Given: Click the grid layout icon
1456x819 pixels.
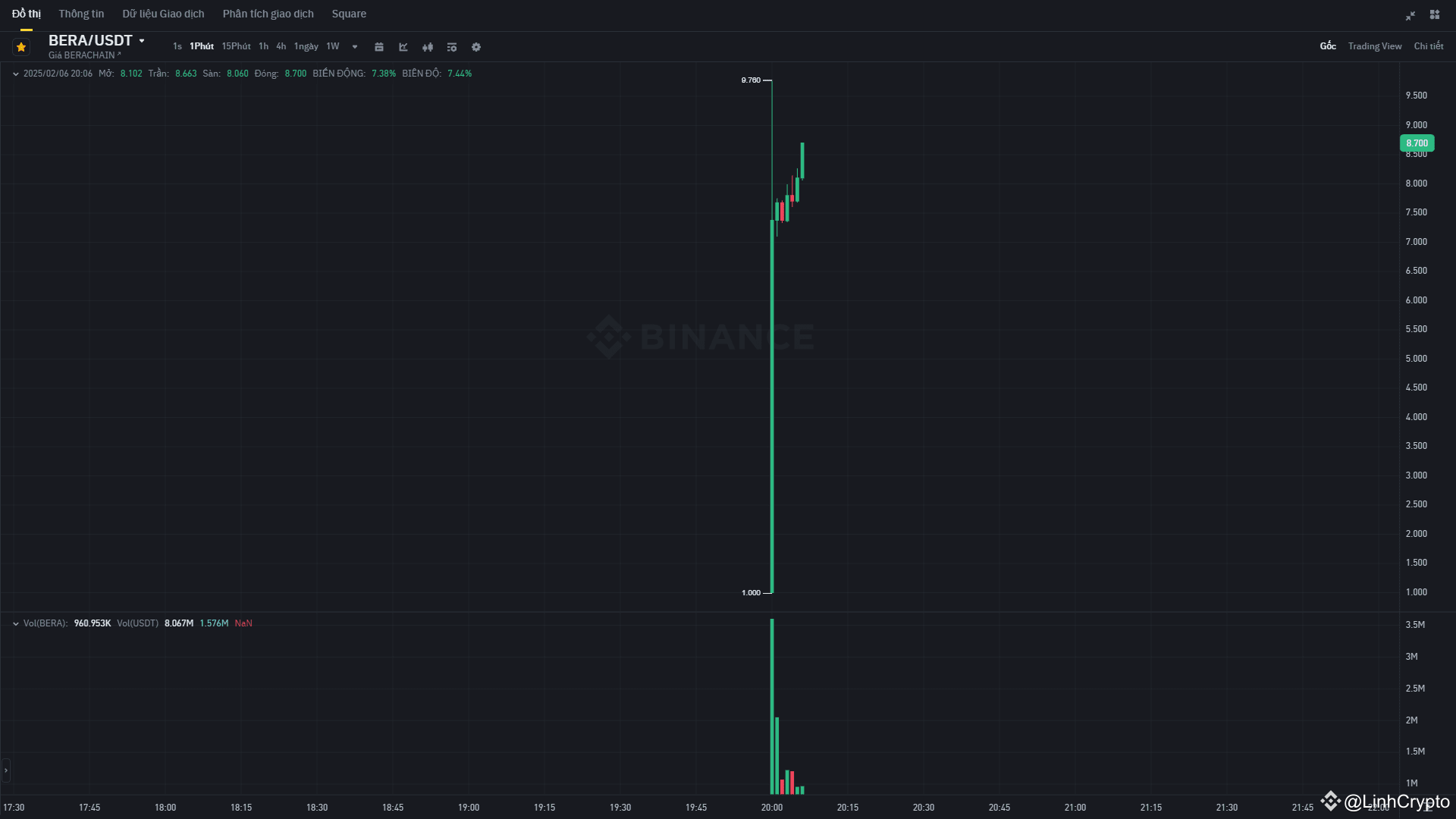Looking at the screenshot, I should [1435, 14].
